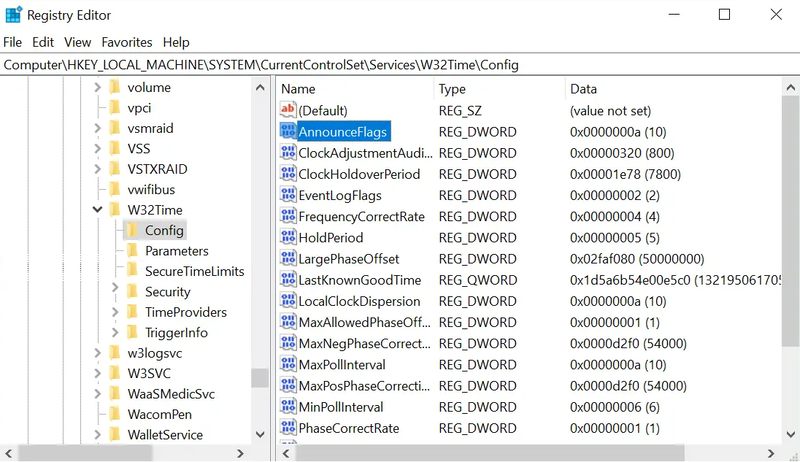Click the values pane scroll-down arrow
Screen dimensions: 800x462
(x=790, y=434)
